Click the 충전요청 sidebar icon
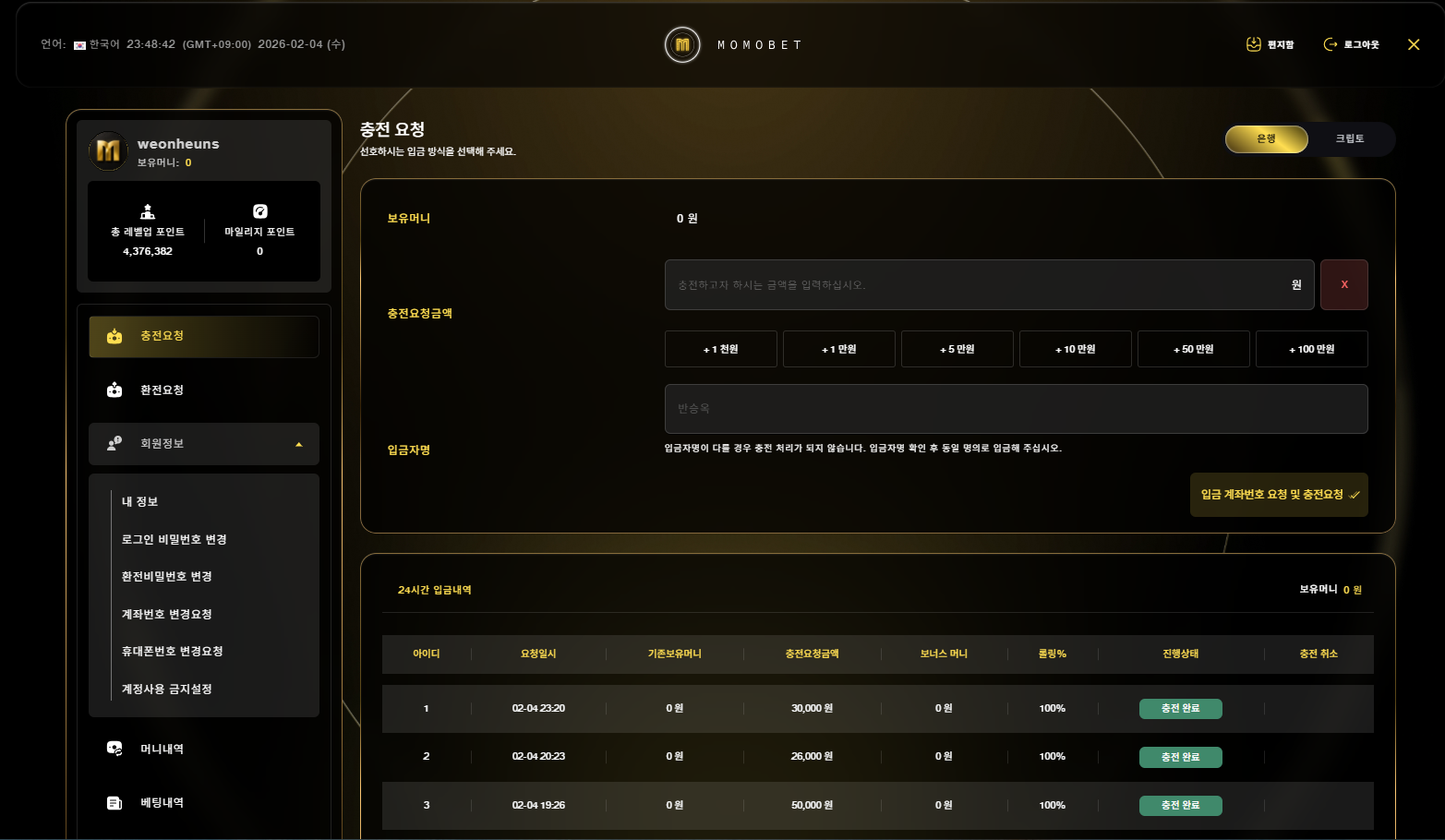Image resolution: width=1445 pixels, height=840 pixels. 114,336
